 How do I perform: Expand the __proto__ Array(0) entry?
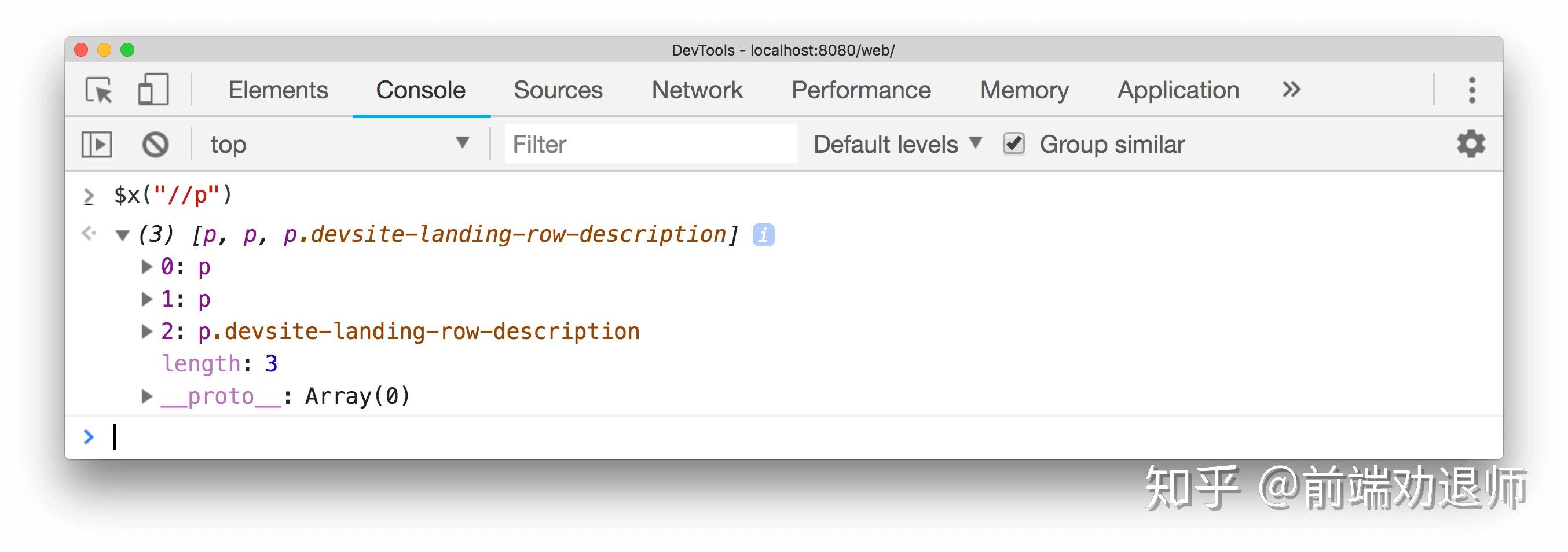(146, 396)
